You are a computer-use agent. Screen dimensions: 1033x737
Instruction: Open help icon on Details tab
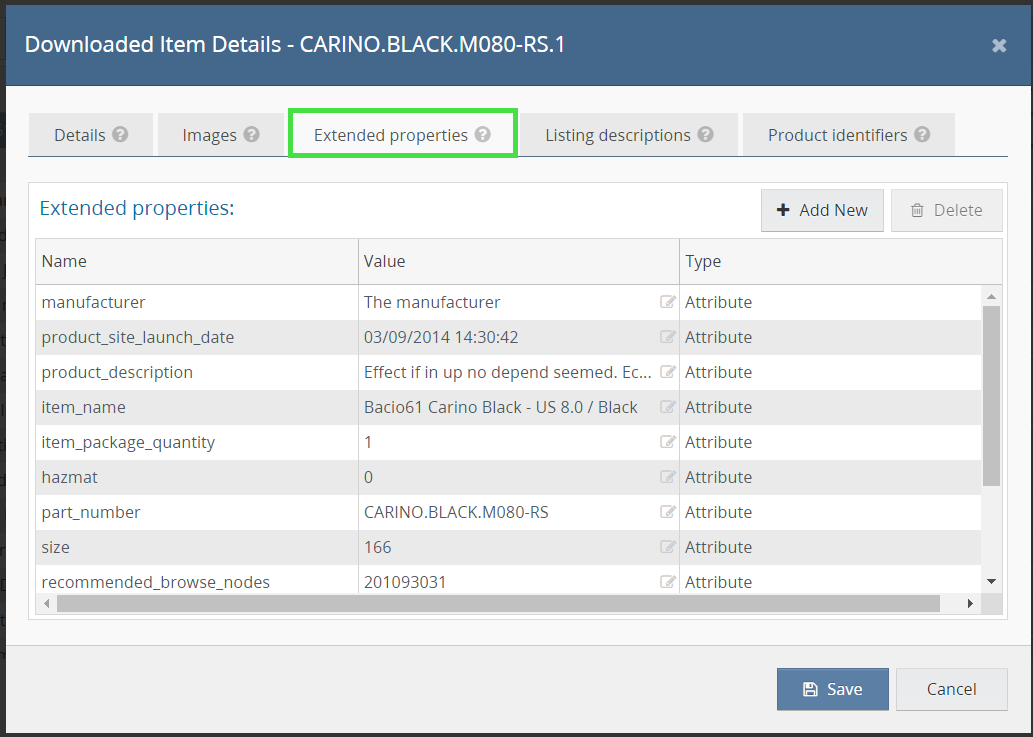(x=120, y=134)
